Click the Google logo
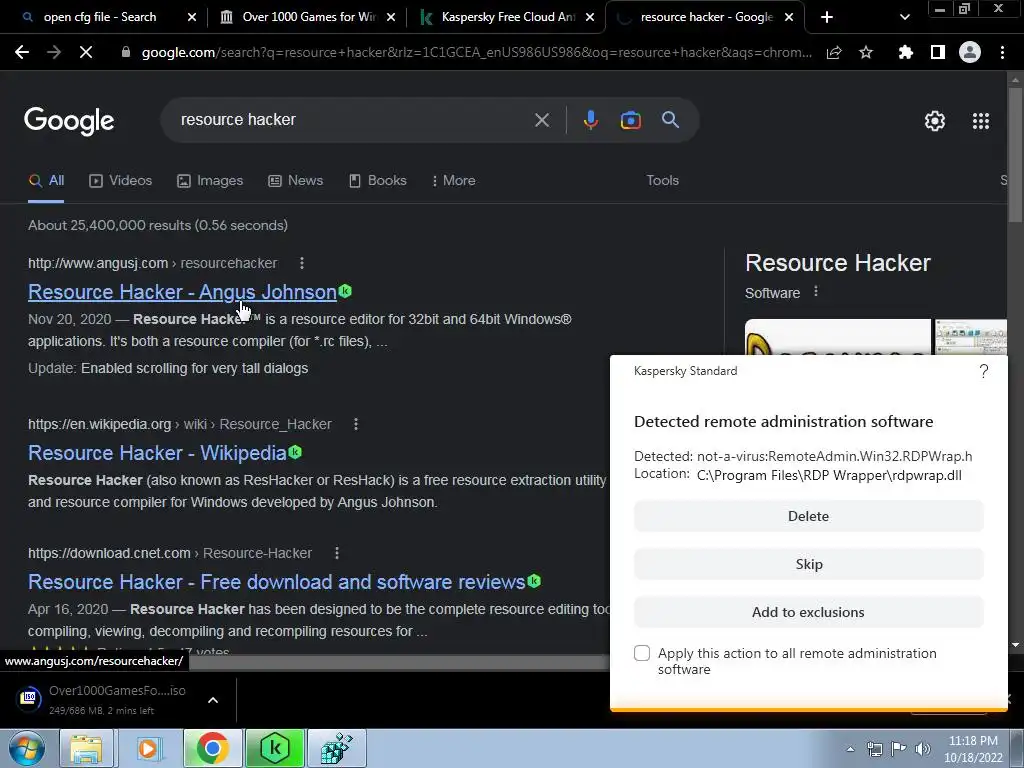1024x768 pixels. click(x=69, y=121)
